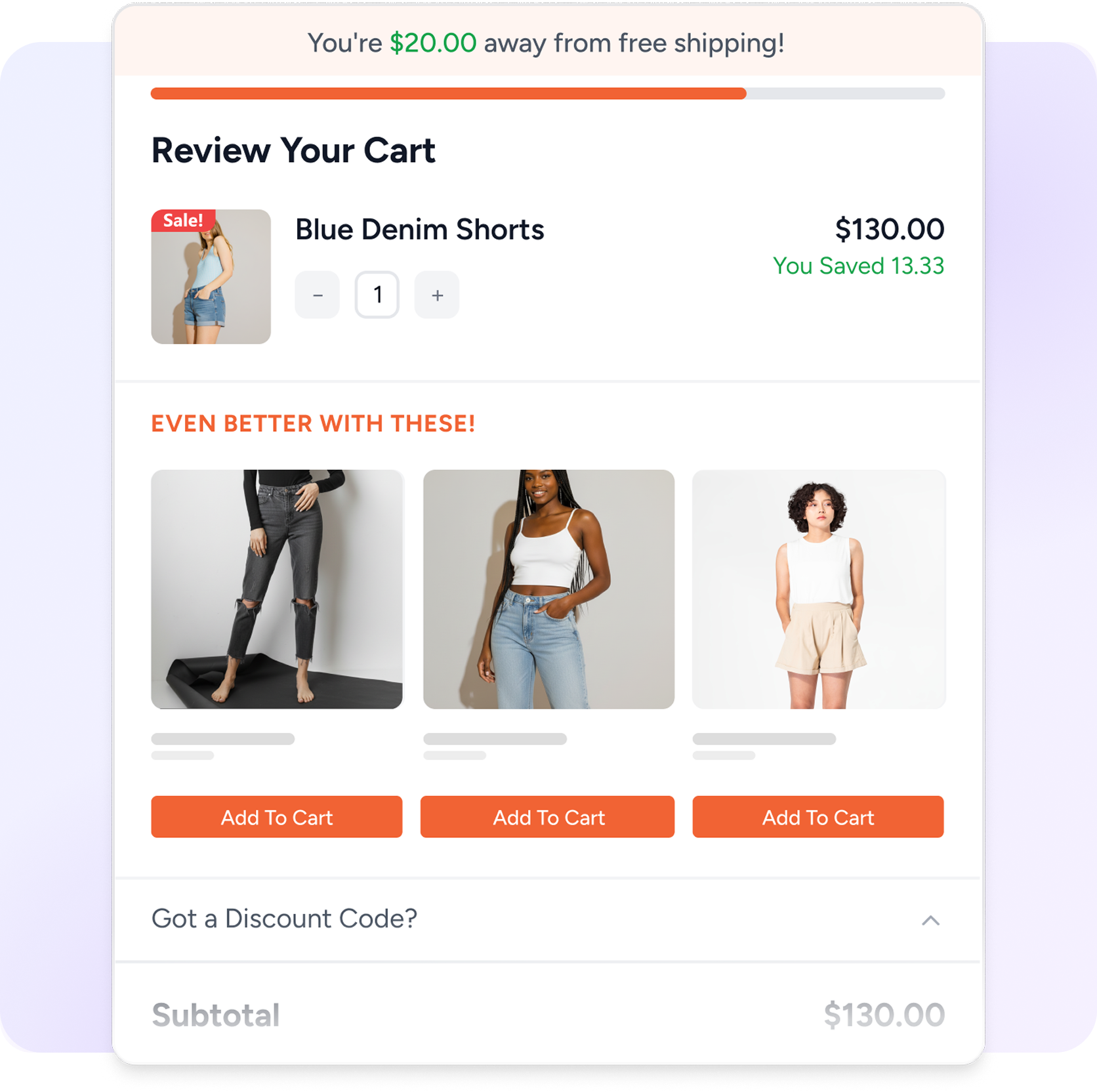Viewport: 1097px width, 1092px height.
Task: Open the Blue Denim Shorts product title
Action: pyautogui.click(x=419, y=230)
